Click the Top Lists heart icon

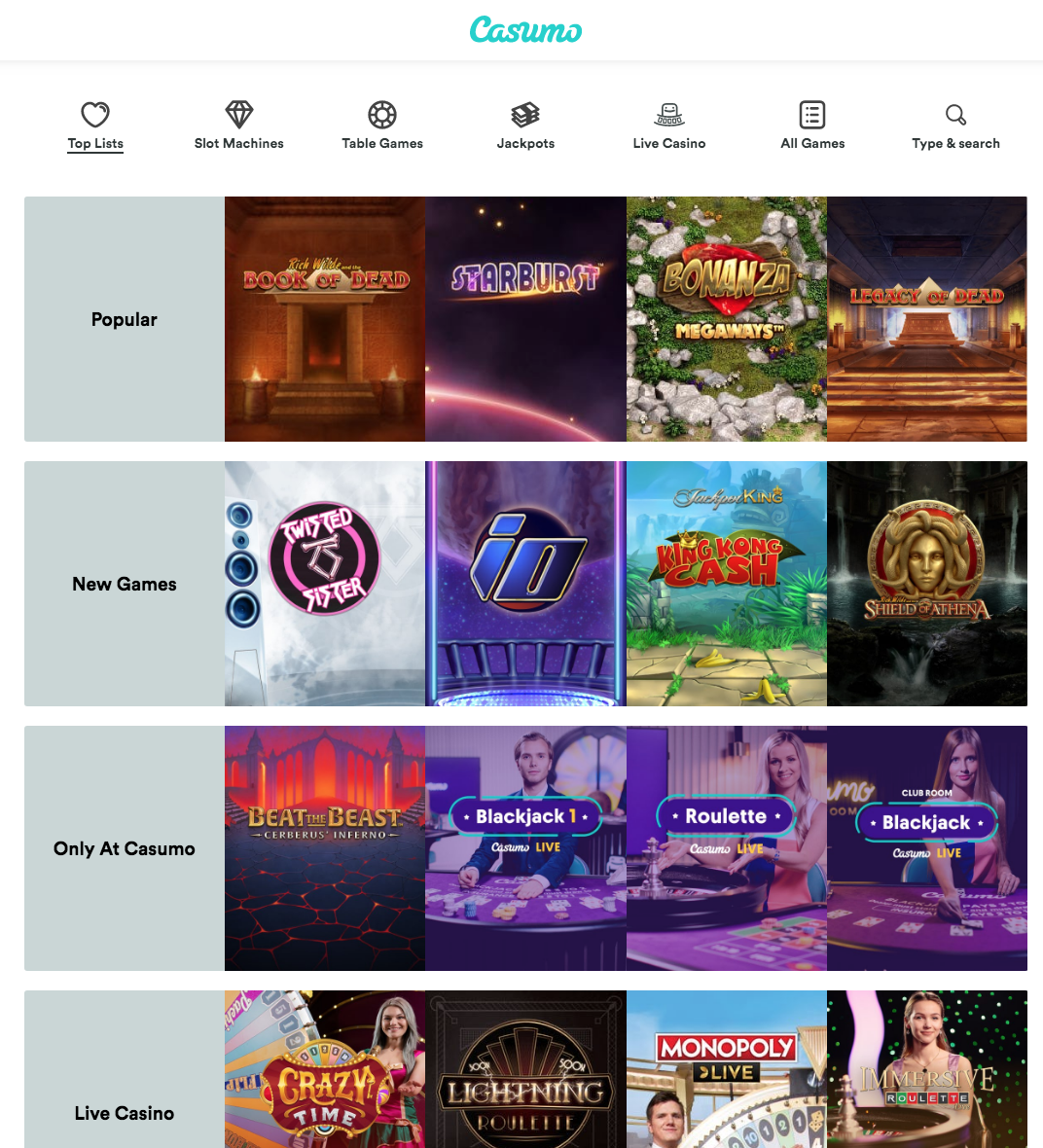[x=95, y=114]
